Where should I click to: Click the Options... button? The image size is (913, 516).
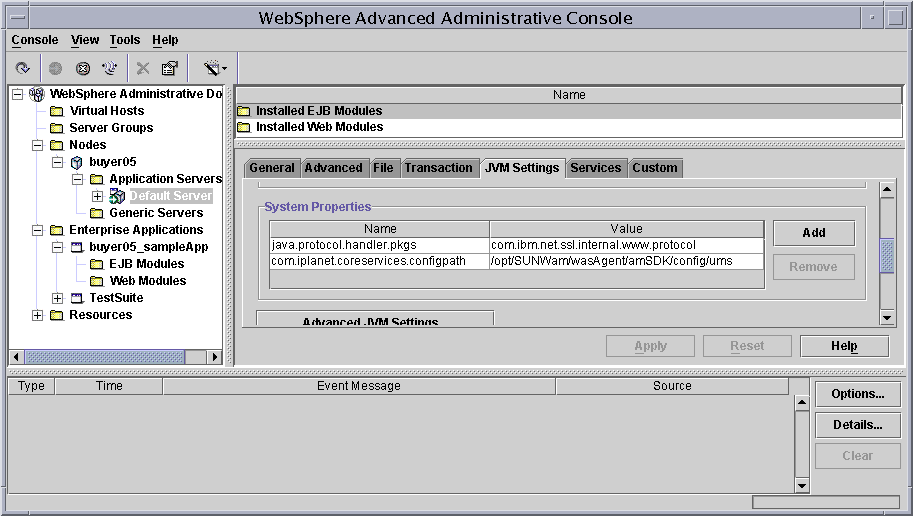pyautogui.click(x=858, y=394)
